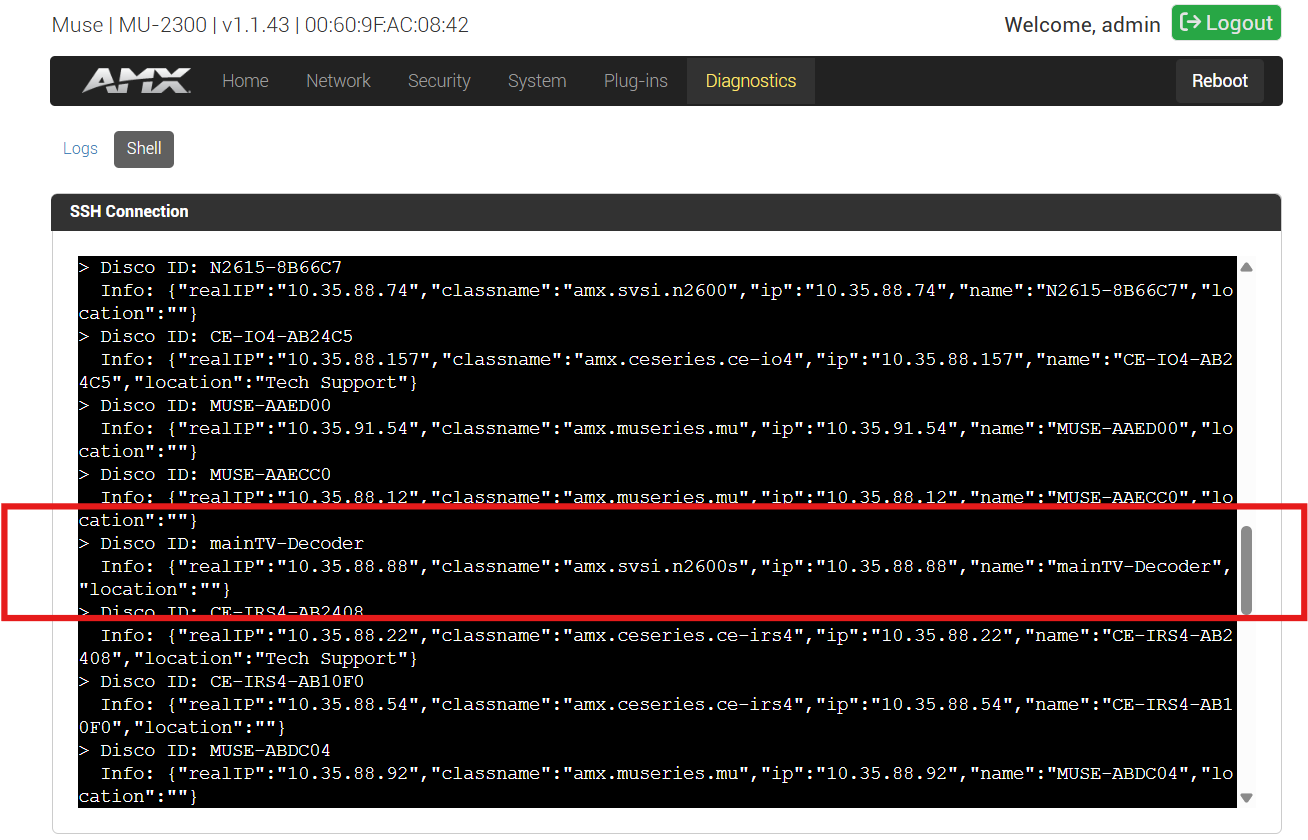Click the Reboot button

tap(1219, 81)
